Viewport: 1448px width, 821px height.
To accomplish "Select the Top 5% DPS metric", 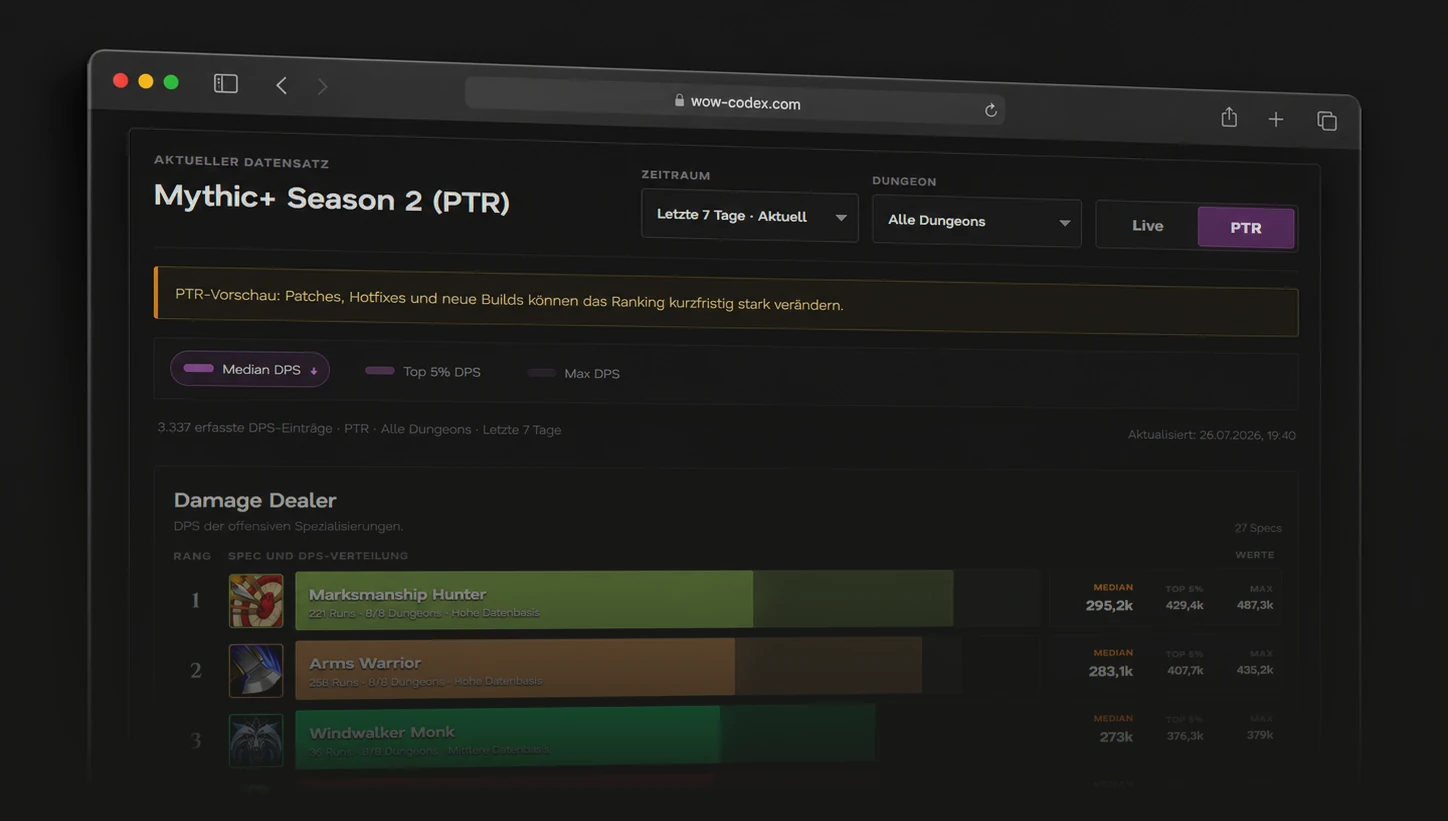I will (423, 371).
